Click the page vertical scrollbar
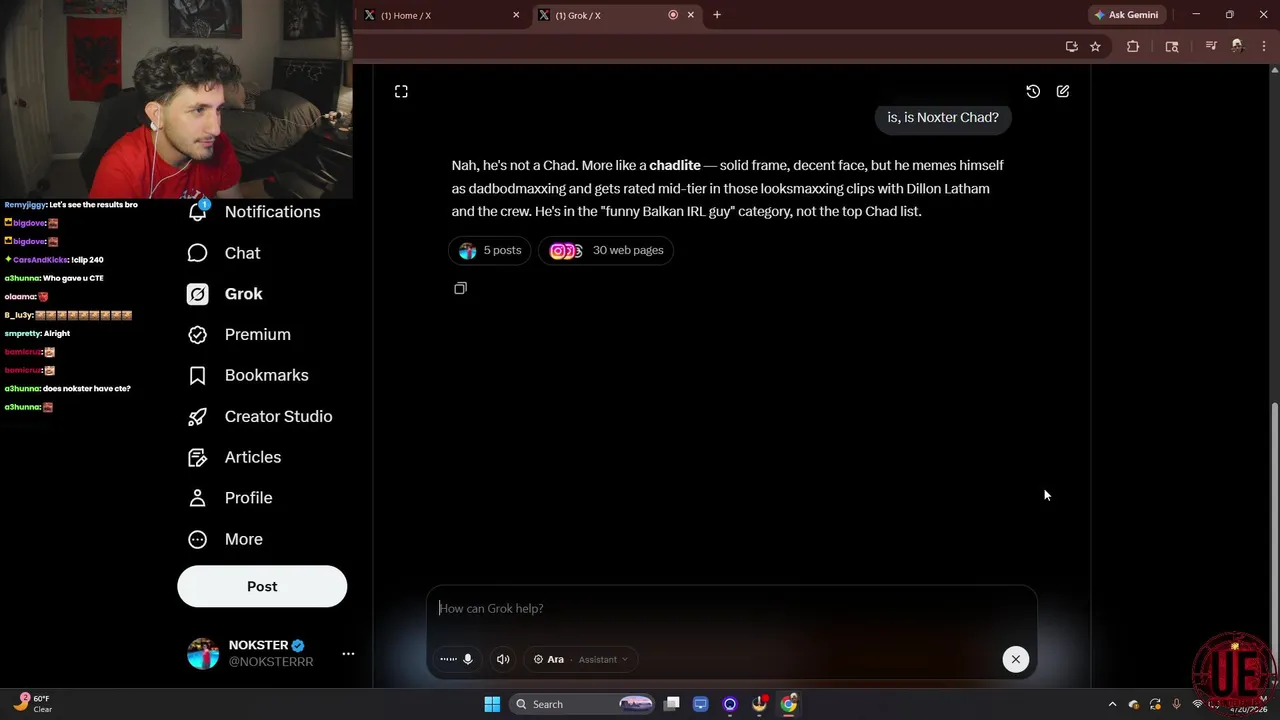 [x=1274, y=540]
